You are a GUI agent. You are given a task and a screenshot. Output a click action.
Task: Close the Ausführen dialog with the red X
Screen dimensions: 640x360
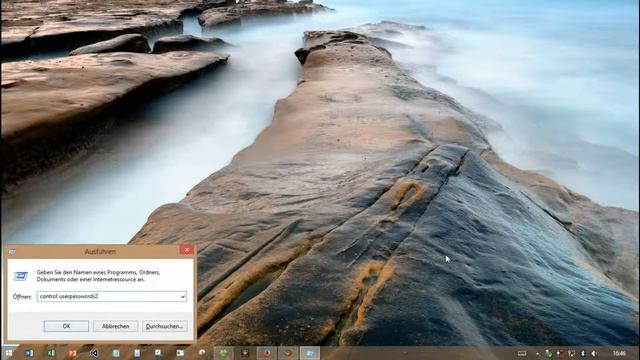coord(187,250)
